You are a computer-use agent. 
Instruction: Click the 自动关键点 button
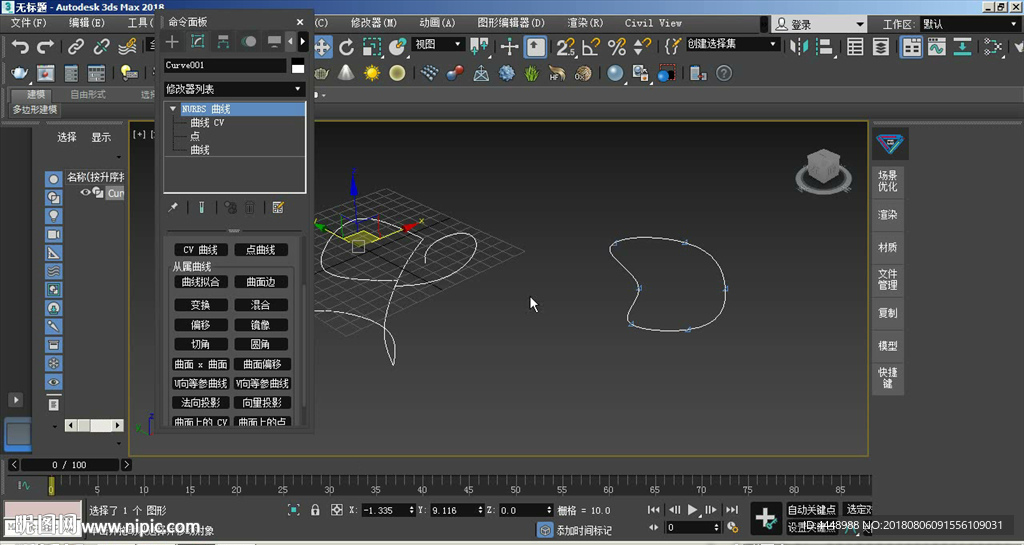click(812, 510)
